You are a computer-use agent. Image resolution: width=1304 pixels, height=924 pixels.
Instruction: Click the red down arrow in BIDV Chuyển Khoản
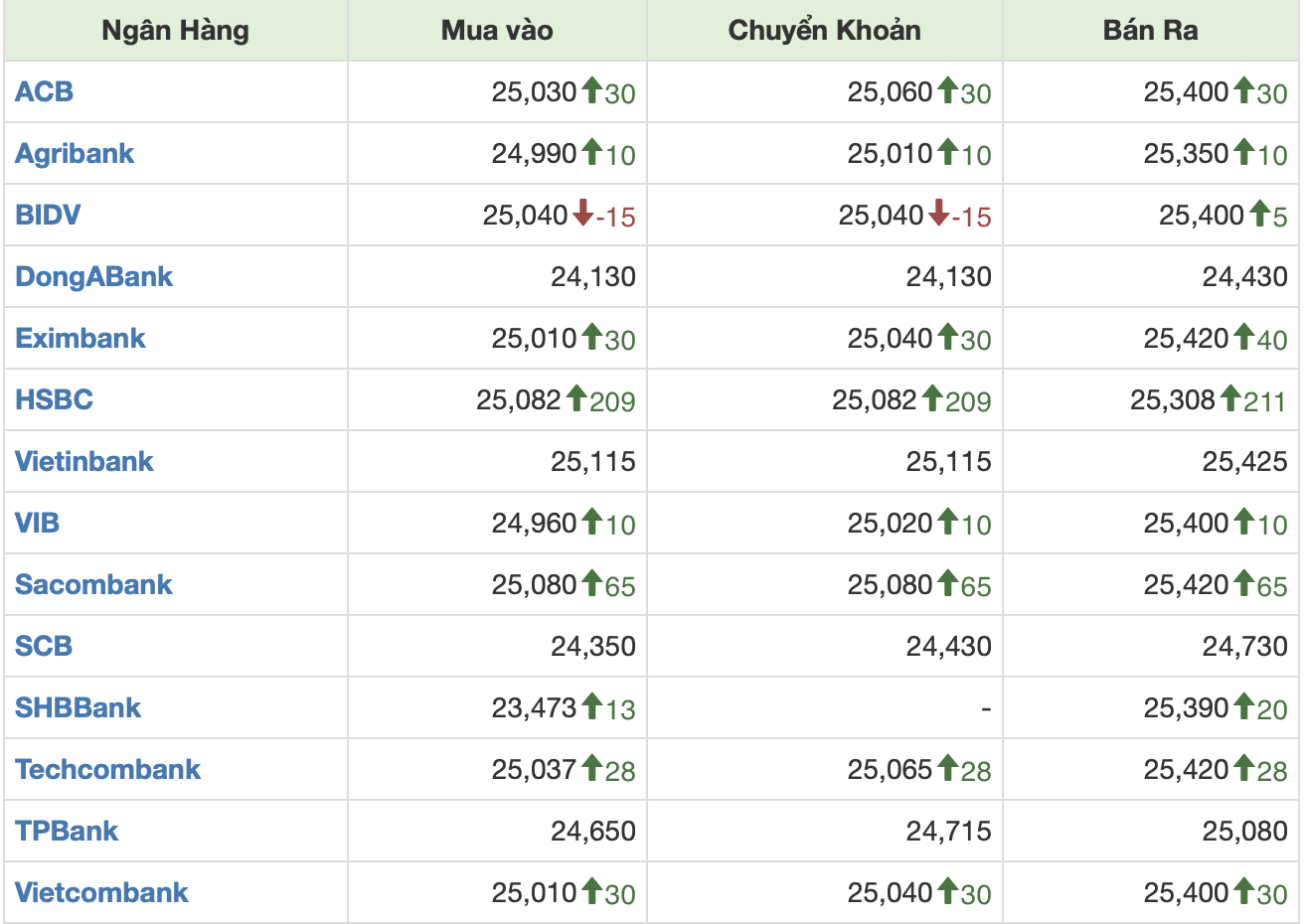(938, 213)
